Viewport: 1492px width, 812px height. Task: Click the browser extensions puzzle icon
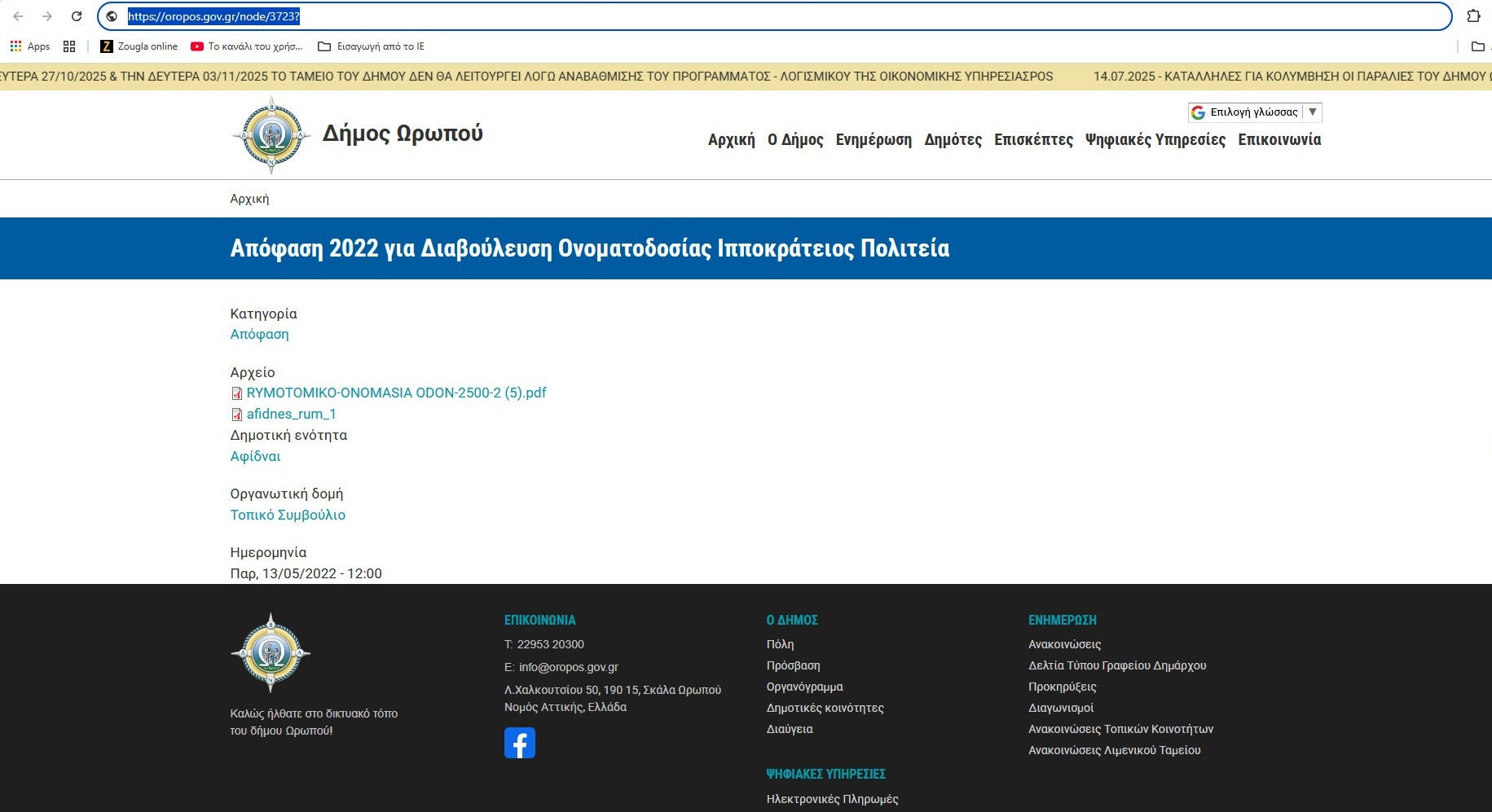1473,16
